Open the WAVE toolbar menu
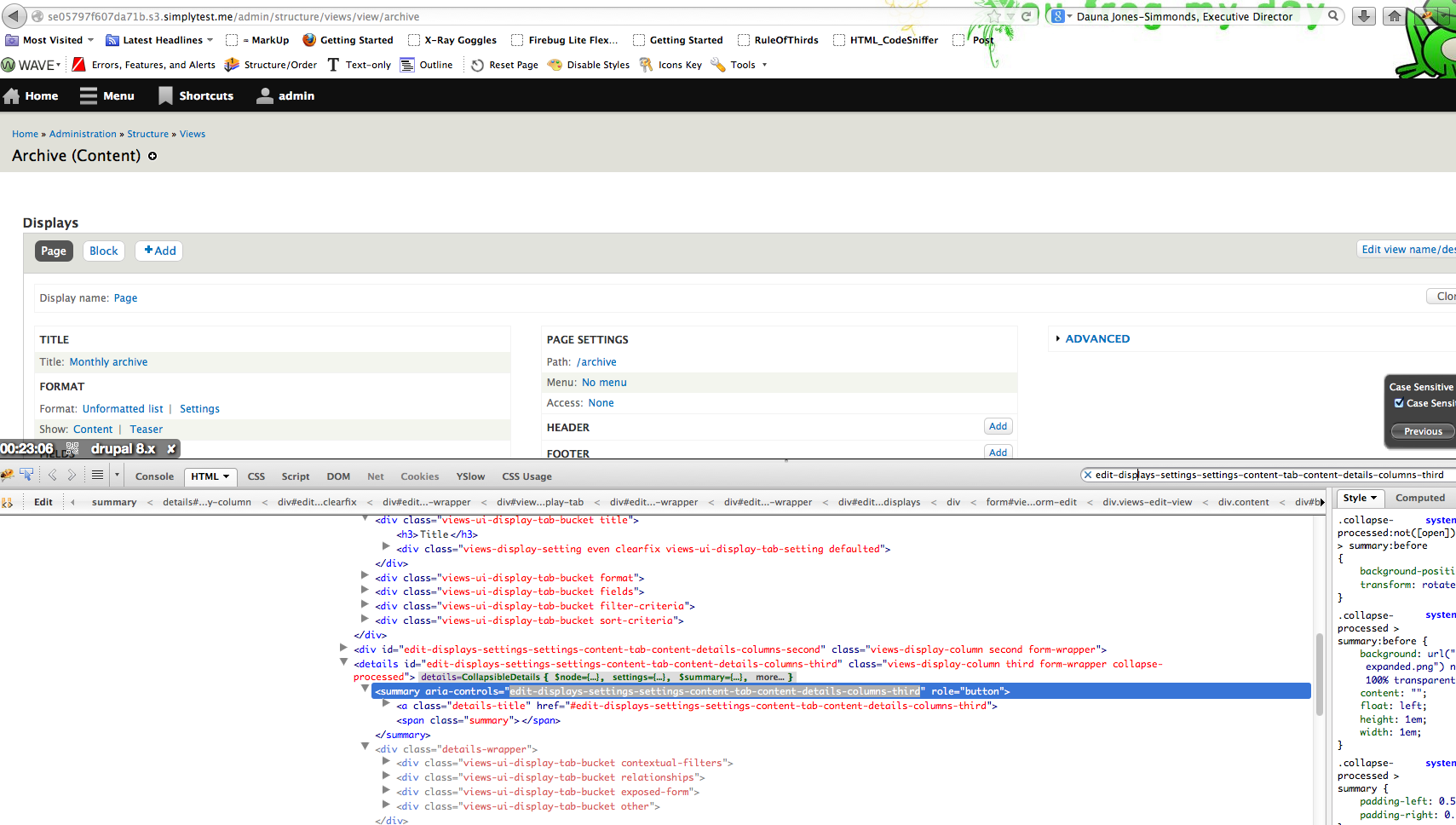The width and height of the screenshot is (1456, 825). 32,65
